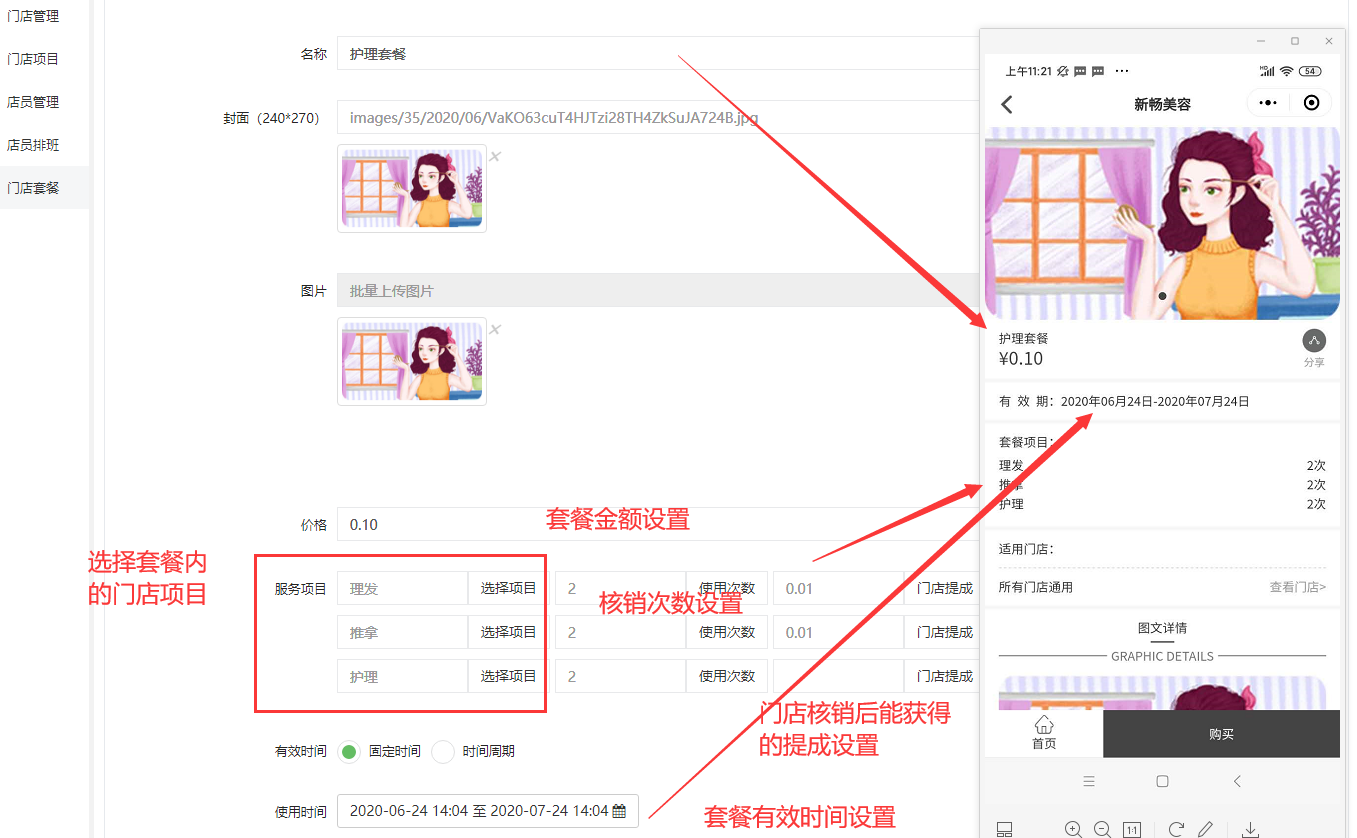Viewport: 1357px width, 838px height.
Task: Tap the 分享 share icon
Action: coord(1314,341)
